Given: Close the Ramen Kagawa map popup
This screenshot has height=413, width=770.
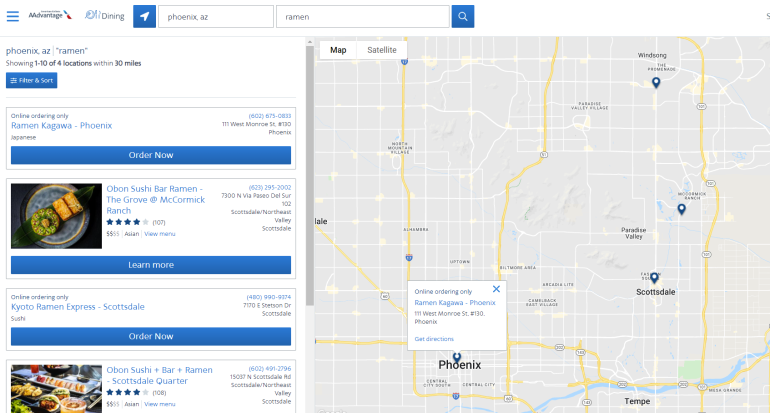Looking at the screenshot, I should pyautogui.click(x=496, y=289).
